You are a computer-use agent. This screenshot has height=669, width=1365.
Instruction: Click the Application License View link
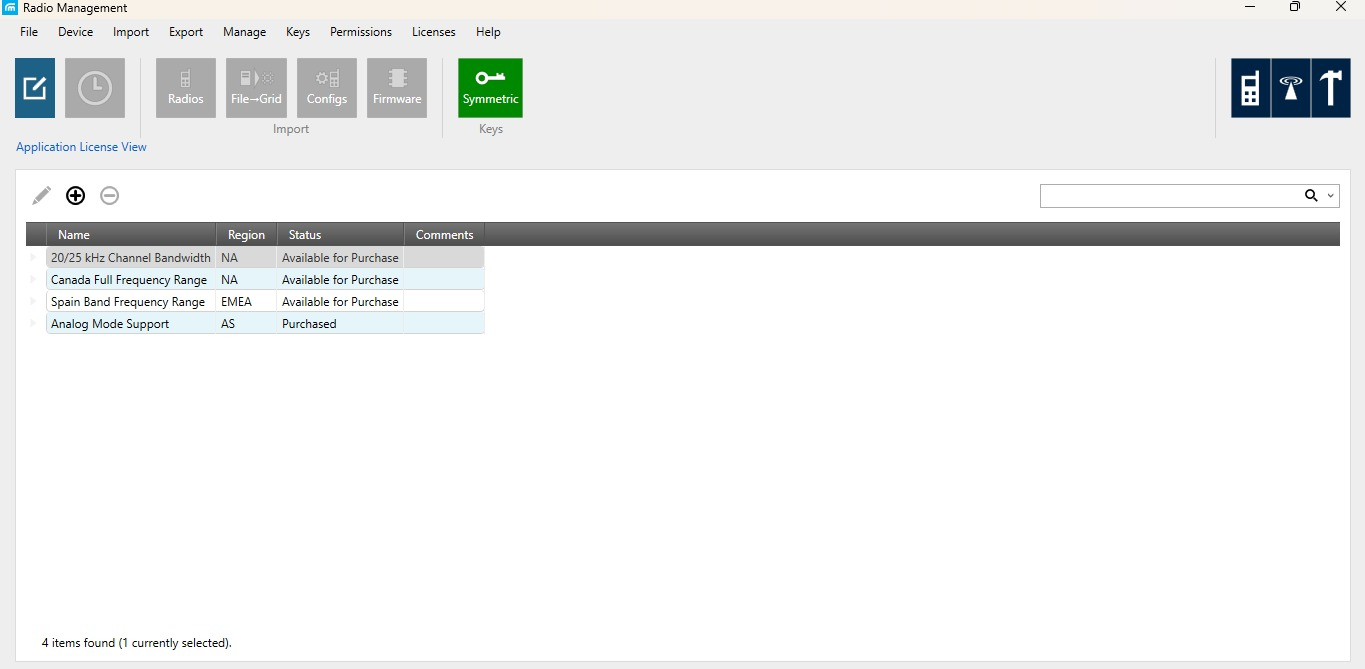(x=81, y=147)
